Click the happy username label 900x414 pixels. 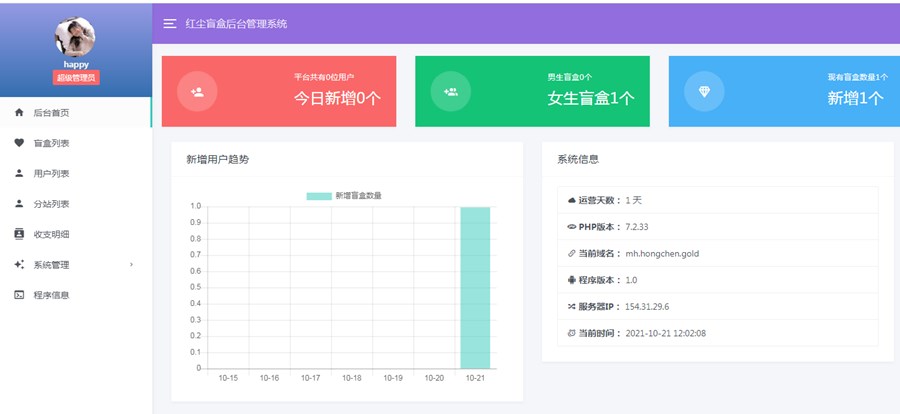coord(76,64)
